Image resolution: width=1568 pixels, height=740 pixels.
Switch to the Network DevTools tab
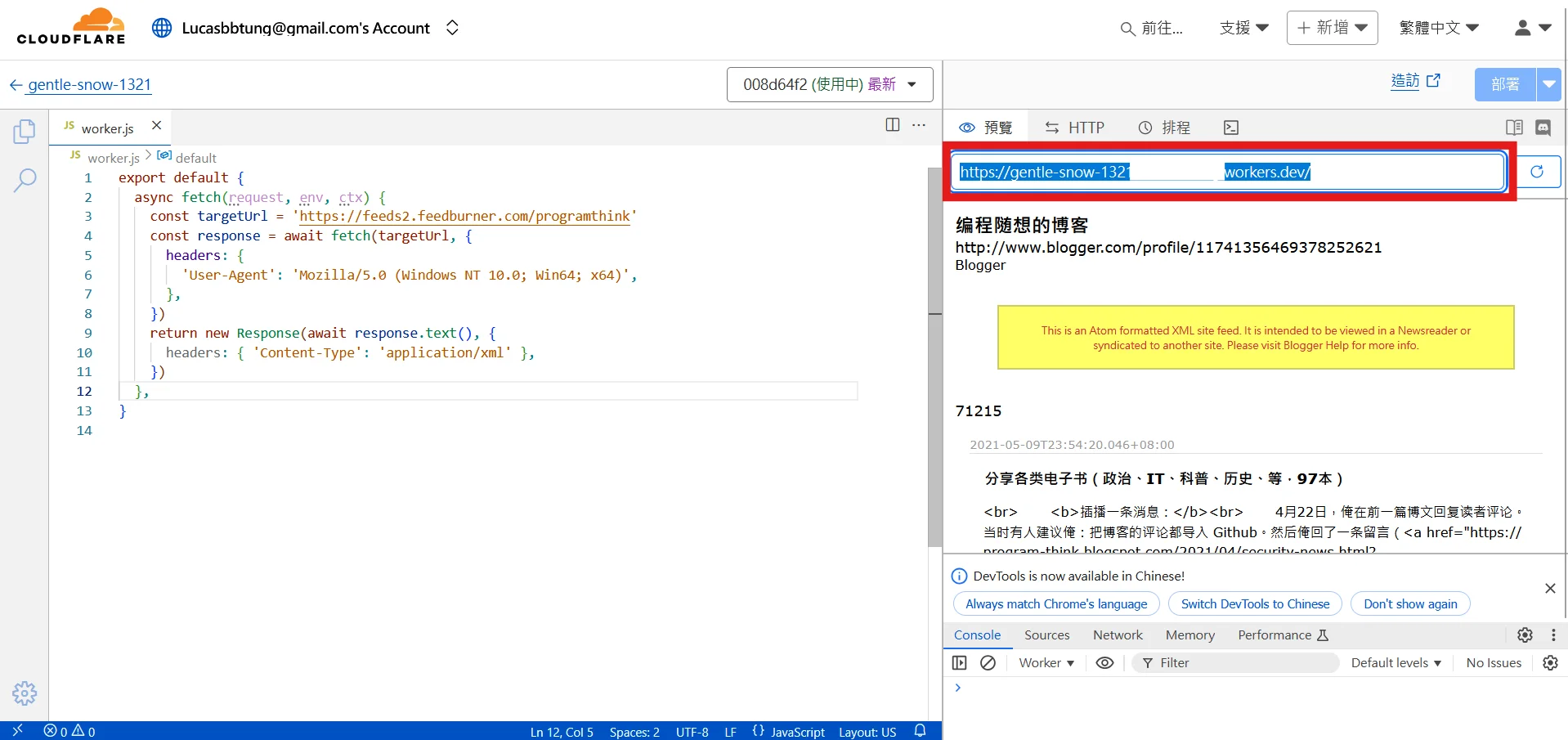(x=1118, y=635)
